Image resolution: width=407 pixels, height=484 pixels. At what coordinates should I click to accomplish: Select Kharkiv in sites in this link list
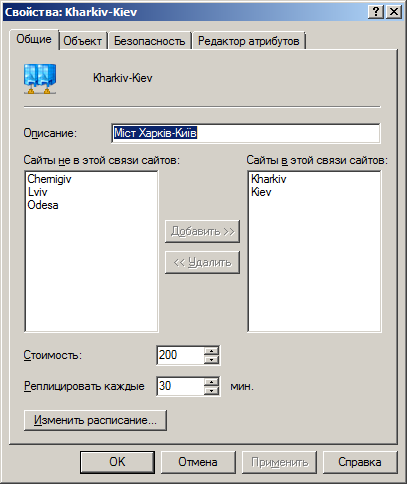pyautogui.click(x=269, y=179)
